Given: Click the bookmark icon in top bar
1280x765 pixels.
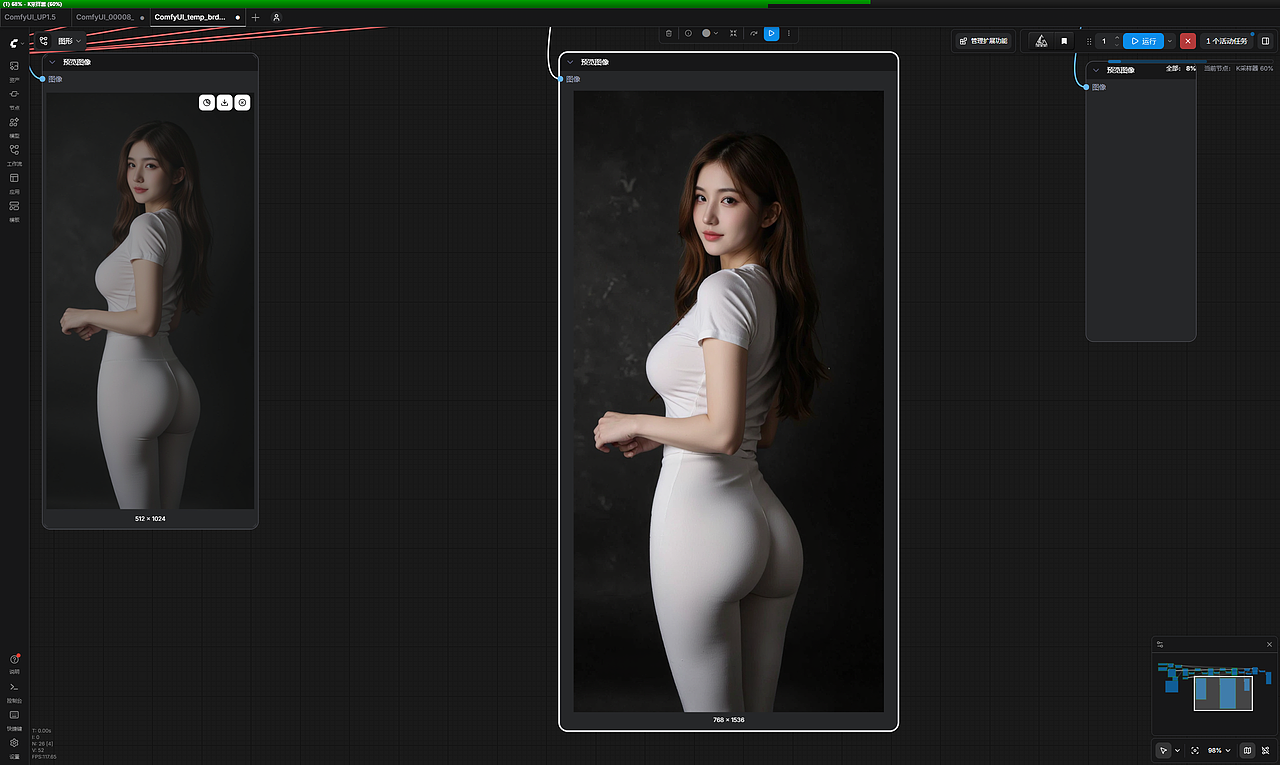Looking at the screenshot, I should coord(1064,41).
